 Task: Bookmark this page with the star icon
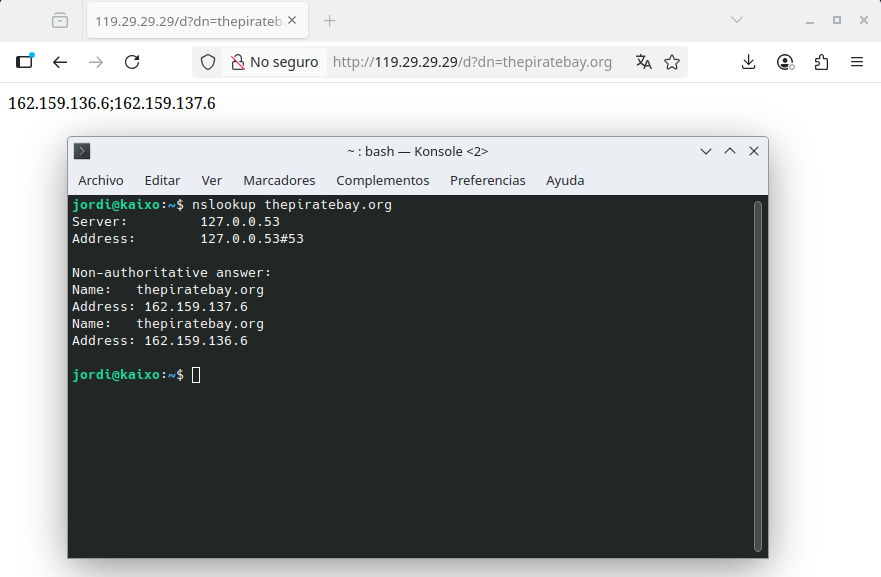coord(672,62)
